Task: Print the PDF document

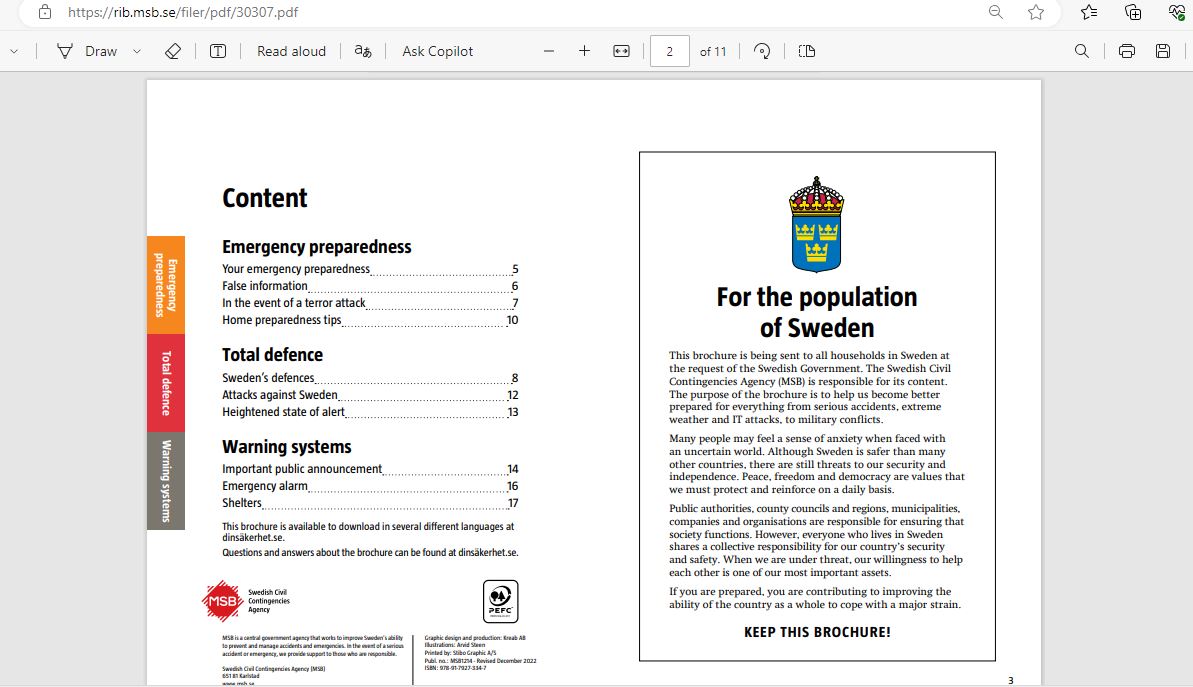Action: click(1127, 51)
